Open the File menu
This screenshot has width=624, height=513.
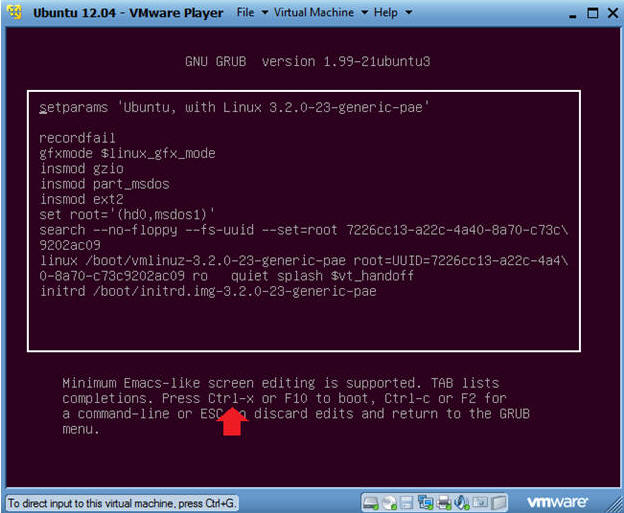[x=245, y=12]
